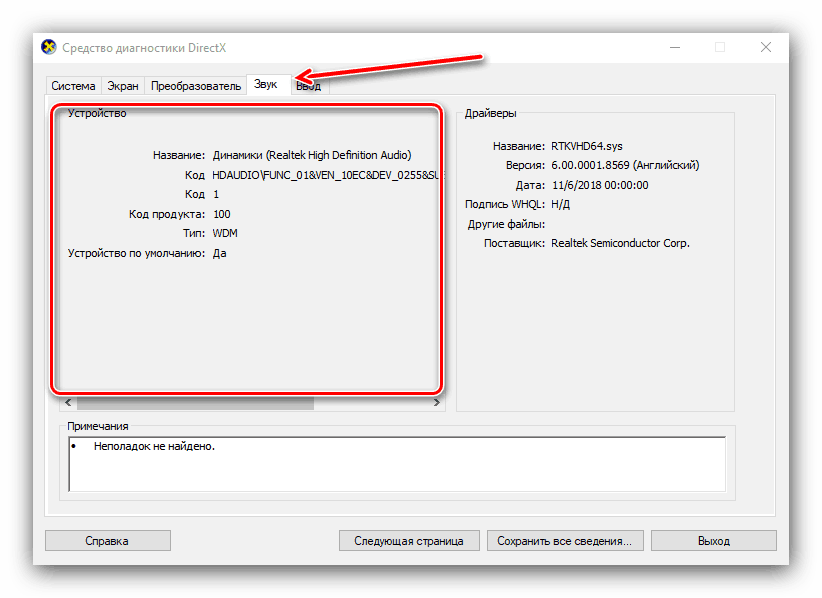Click the Выход button
The height and width of the screenshot is (598, 822).
[x=713, y=541]
